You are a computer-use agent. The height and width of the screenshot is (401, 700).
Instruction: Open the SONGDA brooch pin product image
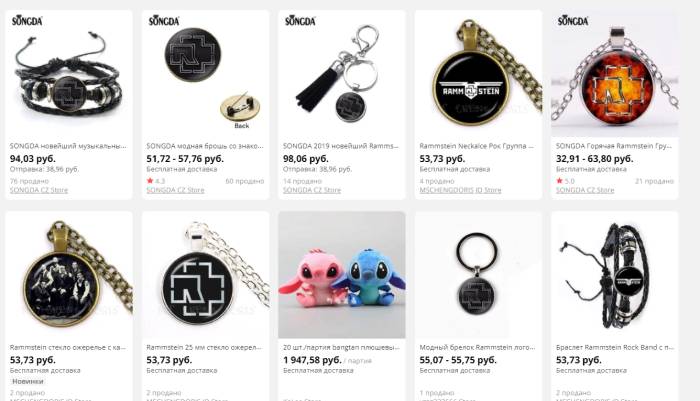click(205, 74)
